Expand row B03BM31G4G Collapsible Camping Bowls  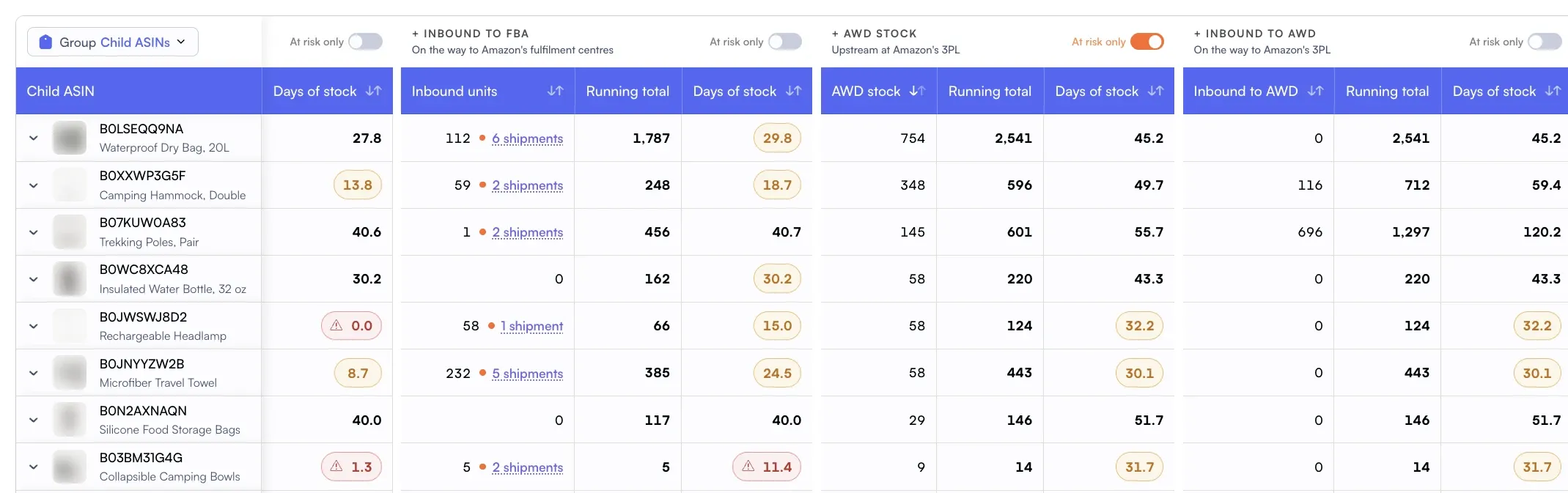34,467
